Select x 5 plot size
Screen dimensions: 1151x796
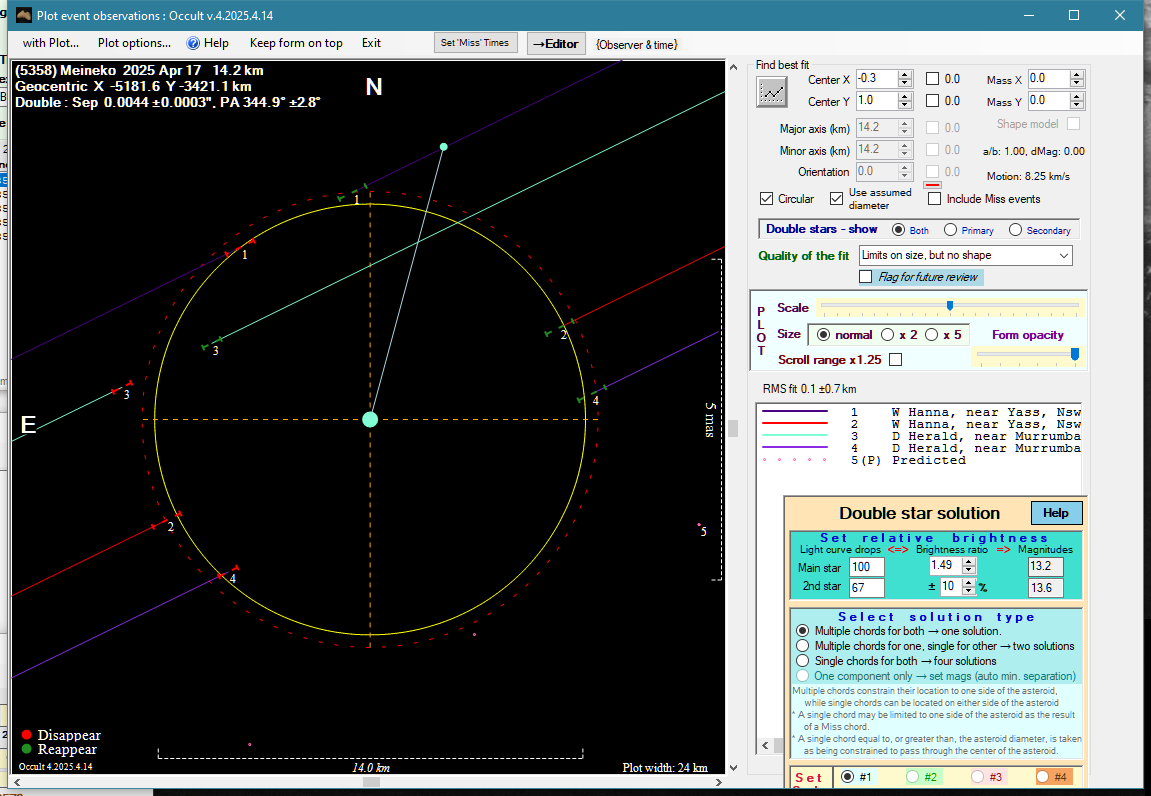coord(932,335)
